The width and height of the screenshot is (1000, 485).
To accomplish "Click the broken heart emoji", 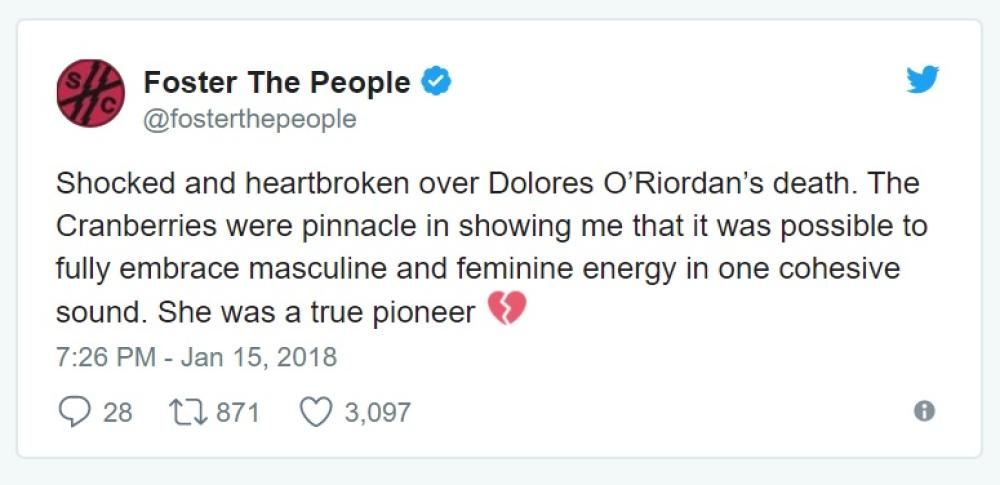I will point(507,311).
